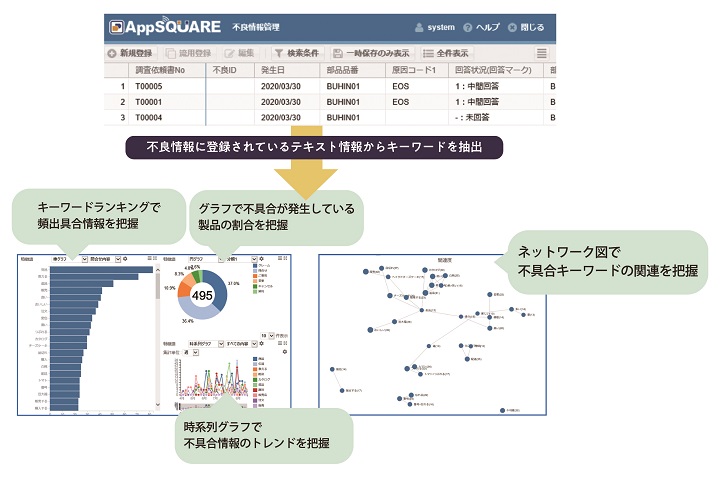The image size is (720, 479).
Task: Click the 一時保存のみ表示 save icon button
Action: tap(339, 52)
